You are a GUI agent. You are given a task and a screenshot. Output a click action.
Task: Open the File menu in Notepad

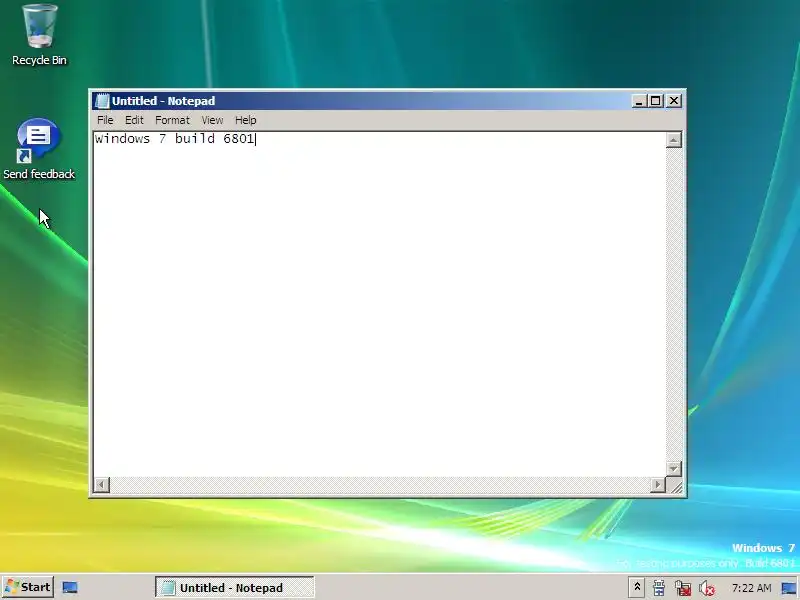105,120
